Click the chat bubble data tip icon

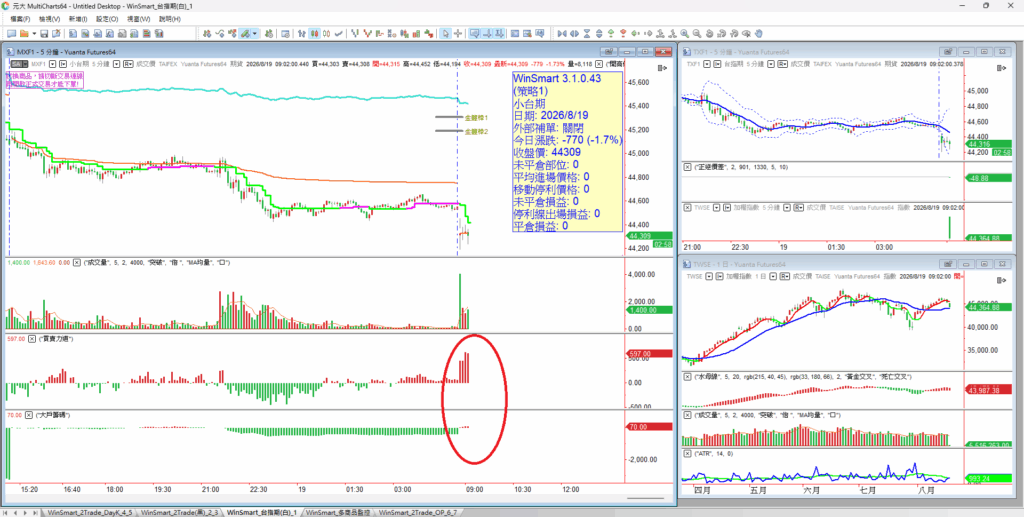click(475, 33)
